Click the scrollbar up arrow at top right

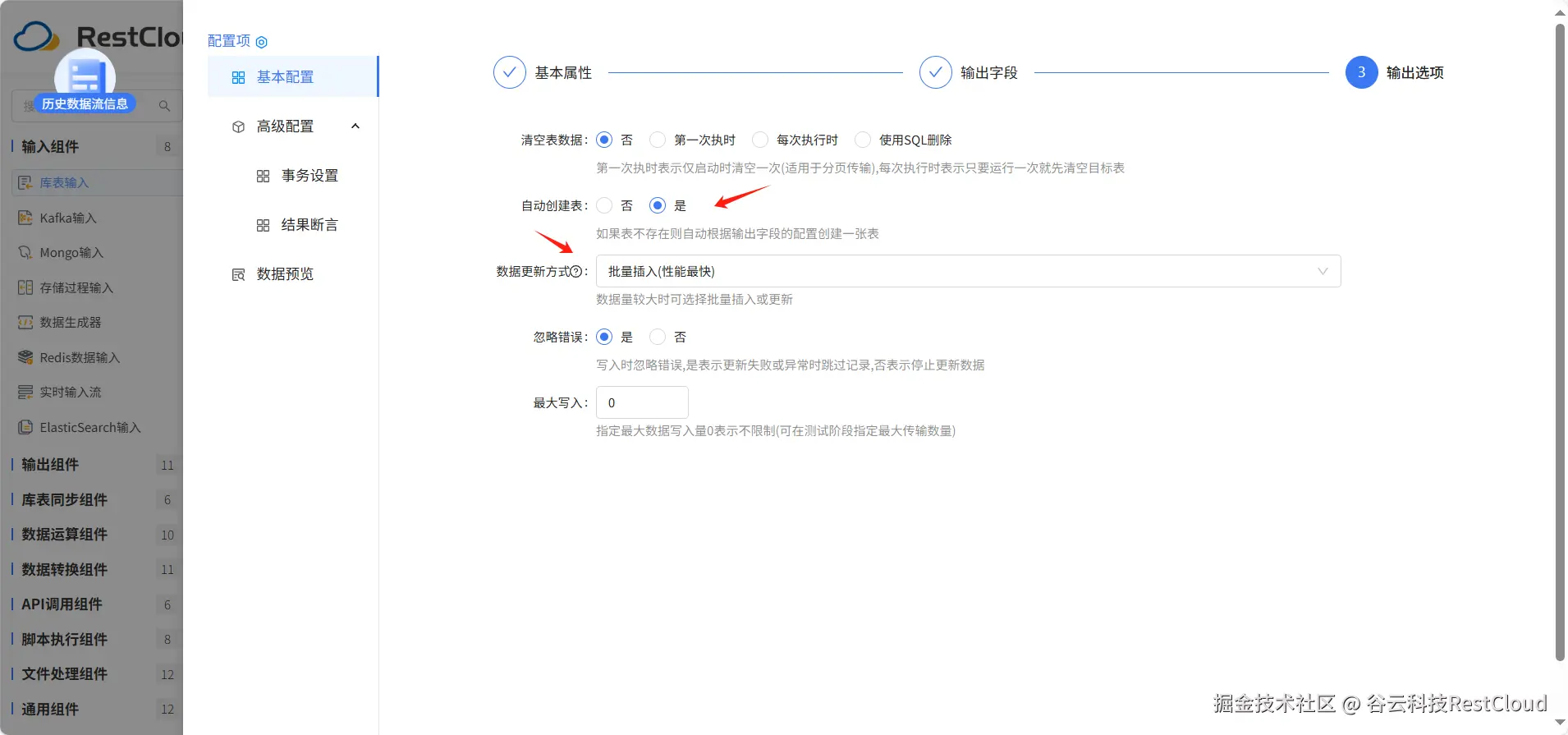tap(1560, 12)
